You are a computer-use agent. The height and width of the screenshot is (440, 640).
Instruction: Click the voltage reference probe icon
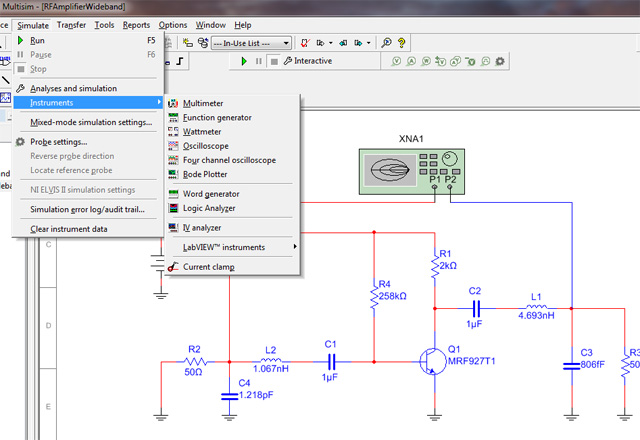[x=470, y=61]
